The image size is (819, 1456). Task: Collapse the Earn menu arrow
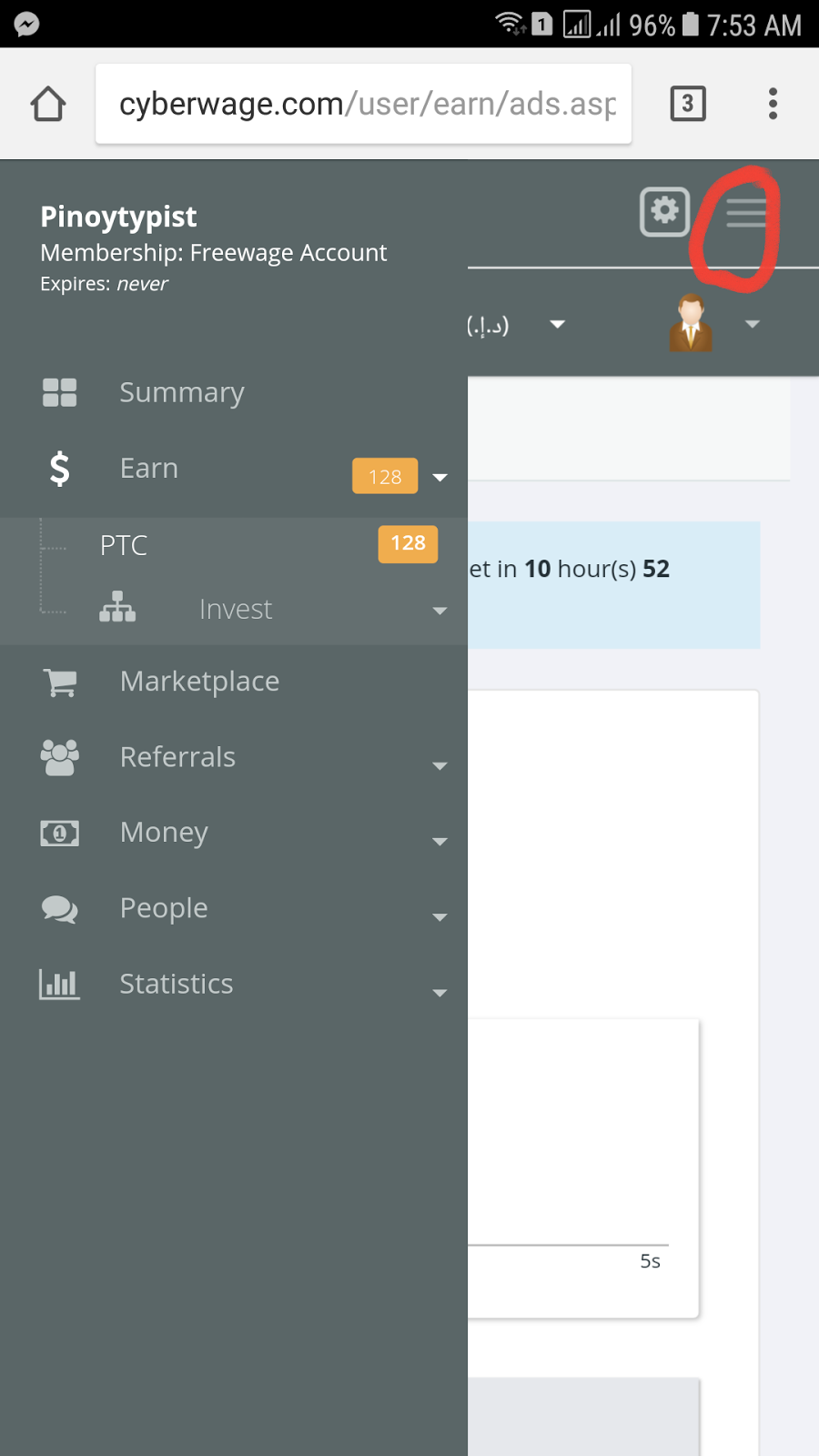click(440, 477)
